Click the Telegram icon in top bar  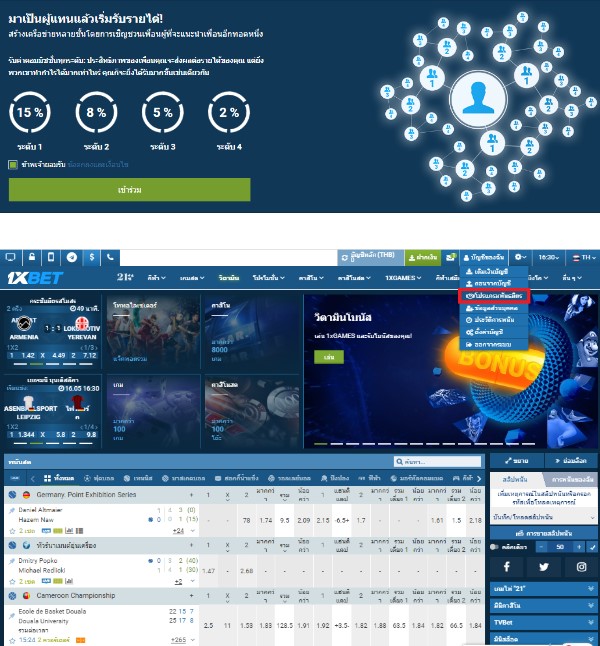coord(73,257)
